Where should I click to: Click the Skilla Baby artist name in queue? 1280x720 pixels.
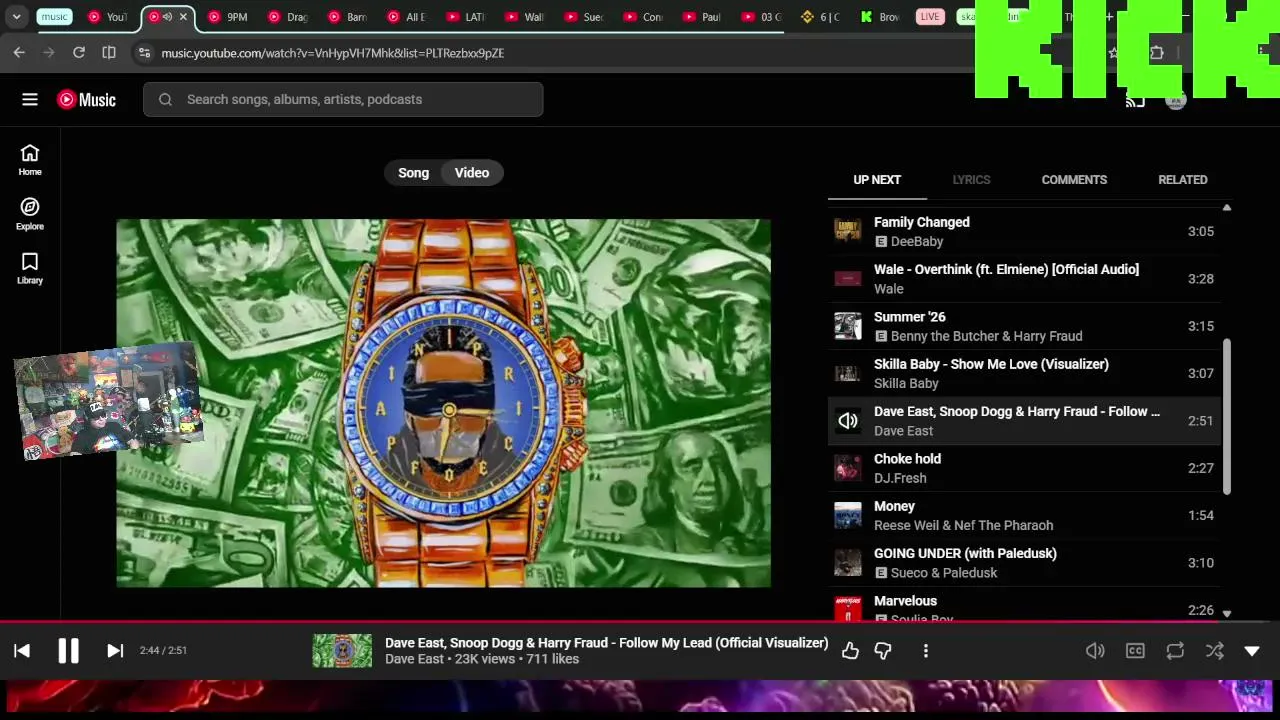906,383
